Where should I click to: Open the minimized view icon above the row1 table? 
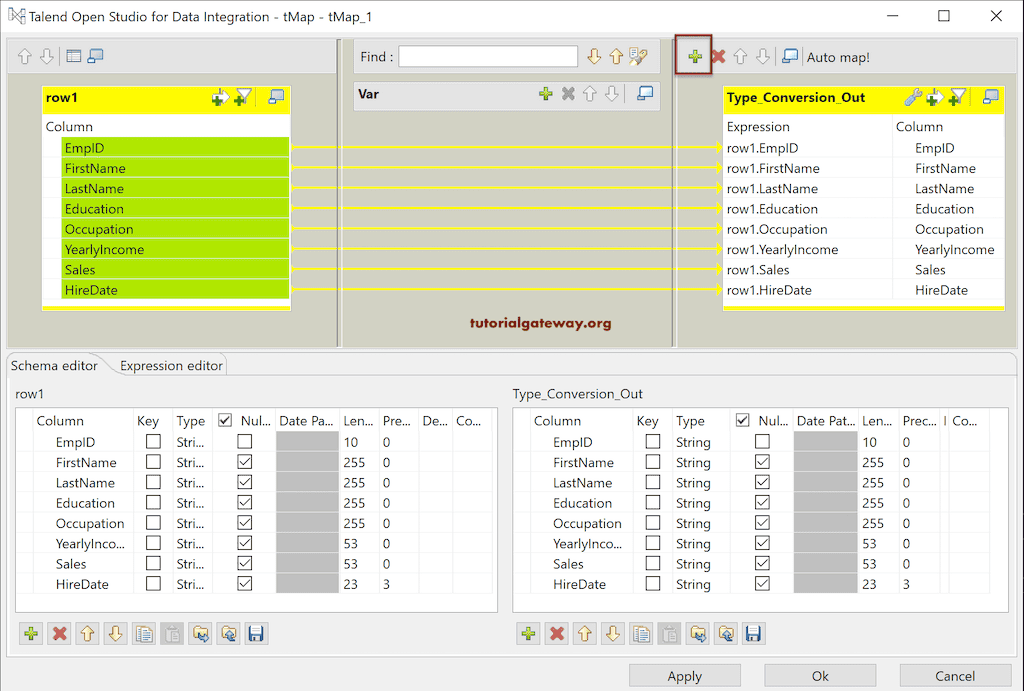[x=73, y=56]
